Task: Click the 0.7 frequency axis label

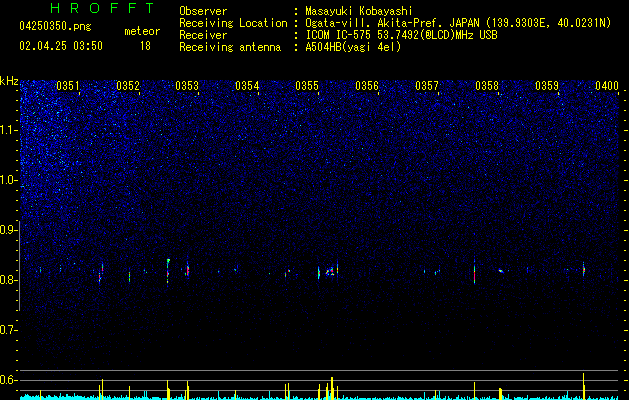Action: 9,330
